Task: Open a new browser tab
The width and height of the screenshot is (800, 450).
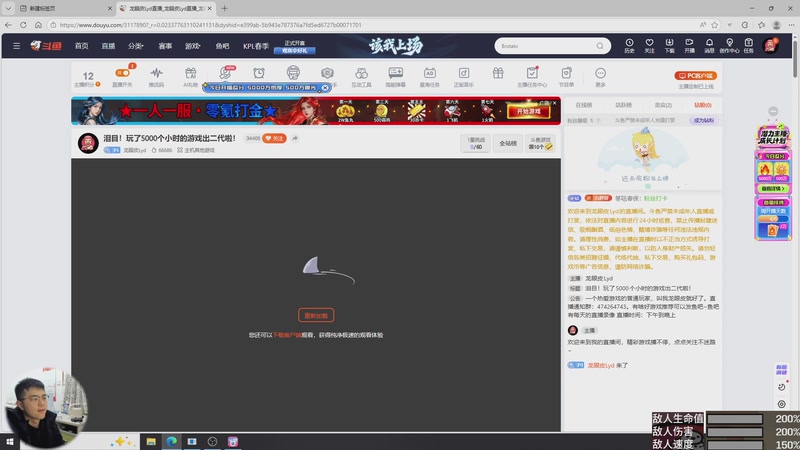Action: (x=224, y=8)
